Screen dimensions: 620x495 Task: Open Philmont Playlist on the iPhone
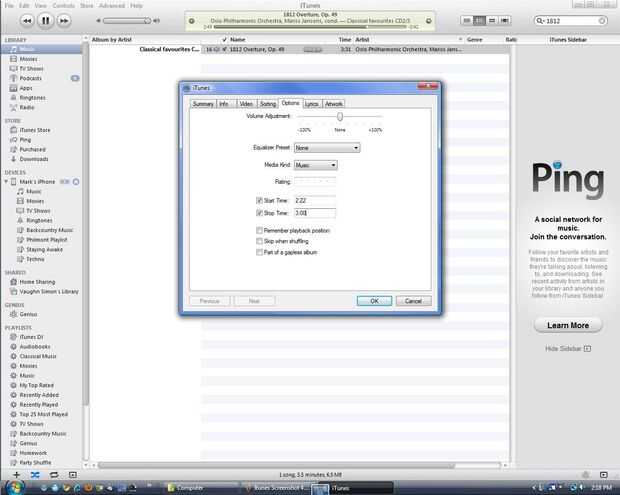(47, 240)
